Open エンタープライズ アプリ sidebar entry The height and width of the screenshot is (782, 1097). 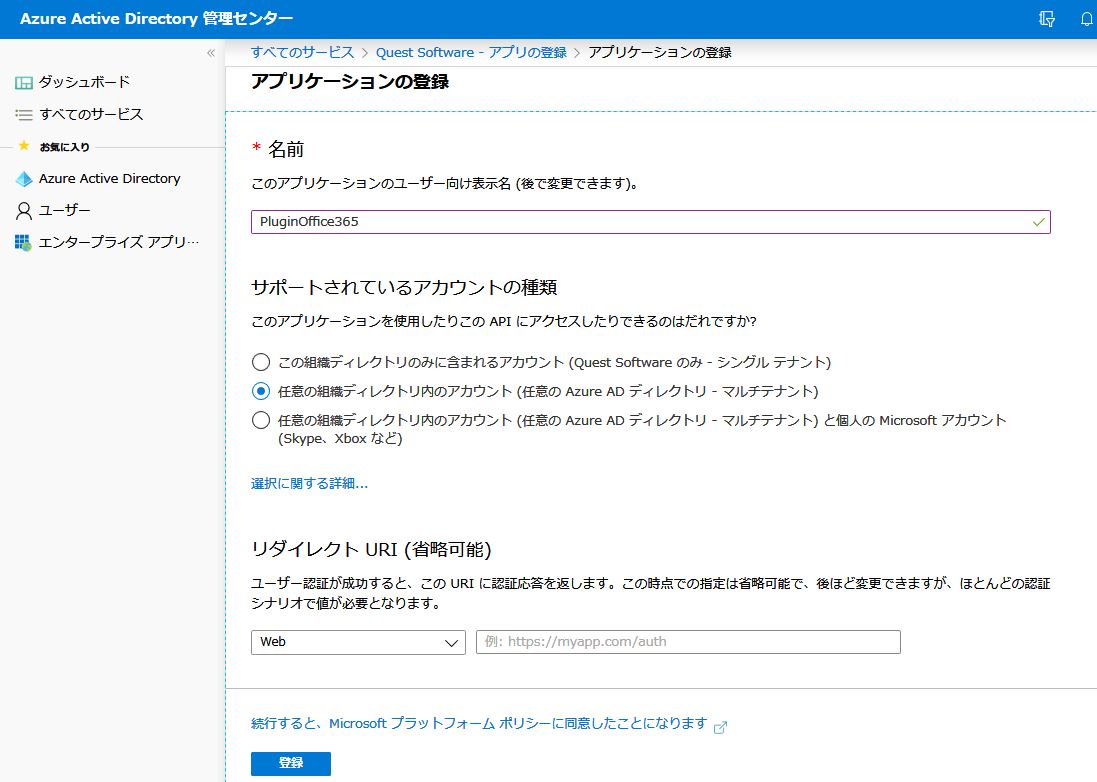[x=119, y=242]
